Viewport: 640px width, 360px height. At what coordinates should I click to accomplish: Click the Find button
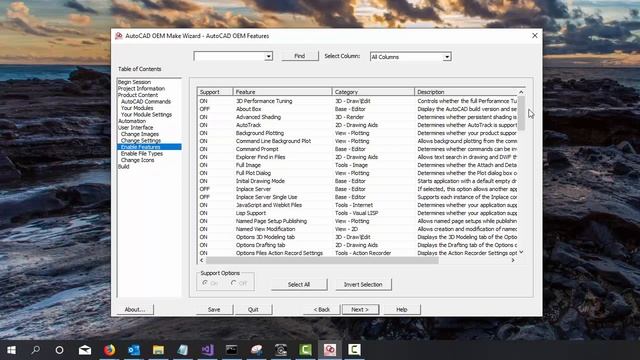[x=300, y=56]
